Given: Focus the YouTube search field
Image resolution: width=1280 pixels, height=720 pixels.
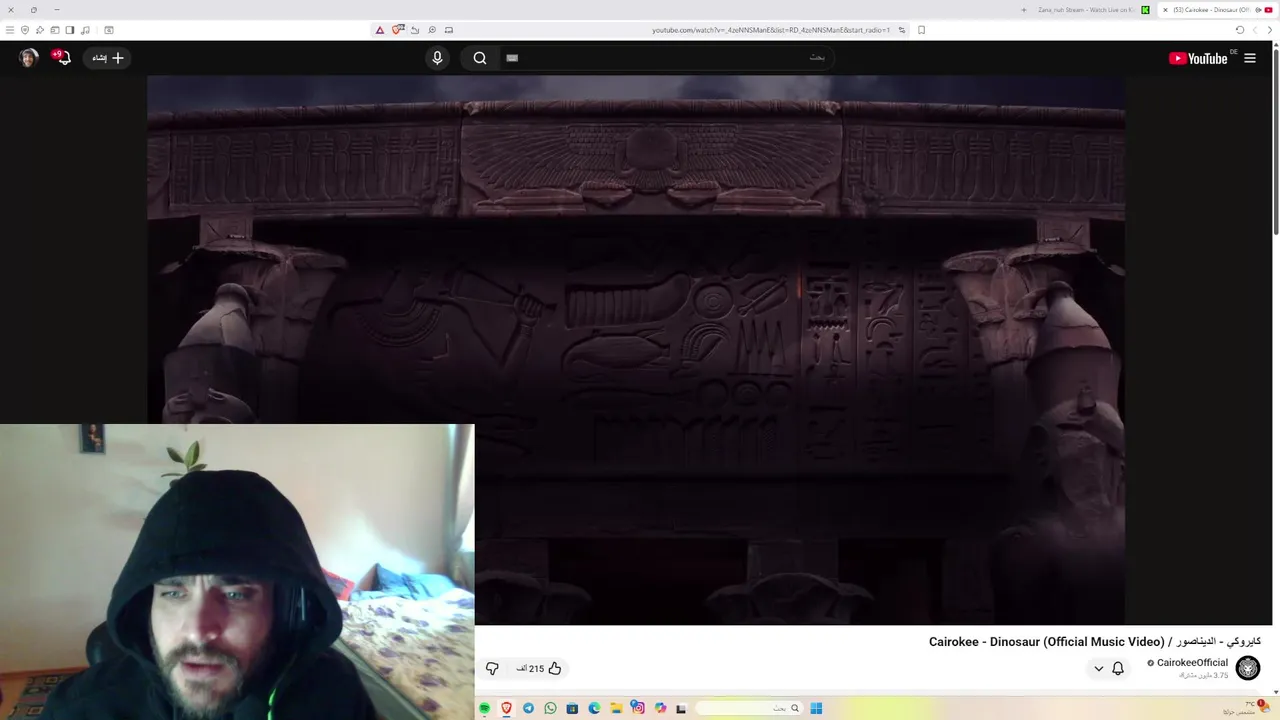Looking at the screenshot, I should click(666, 58).
